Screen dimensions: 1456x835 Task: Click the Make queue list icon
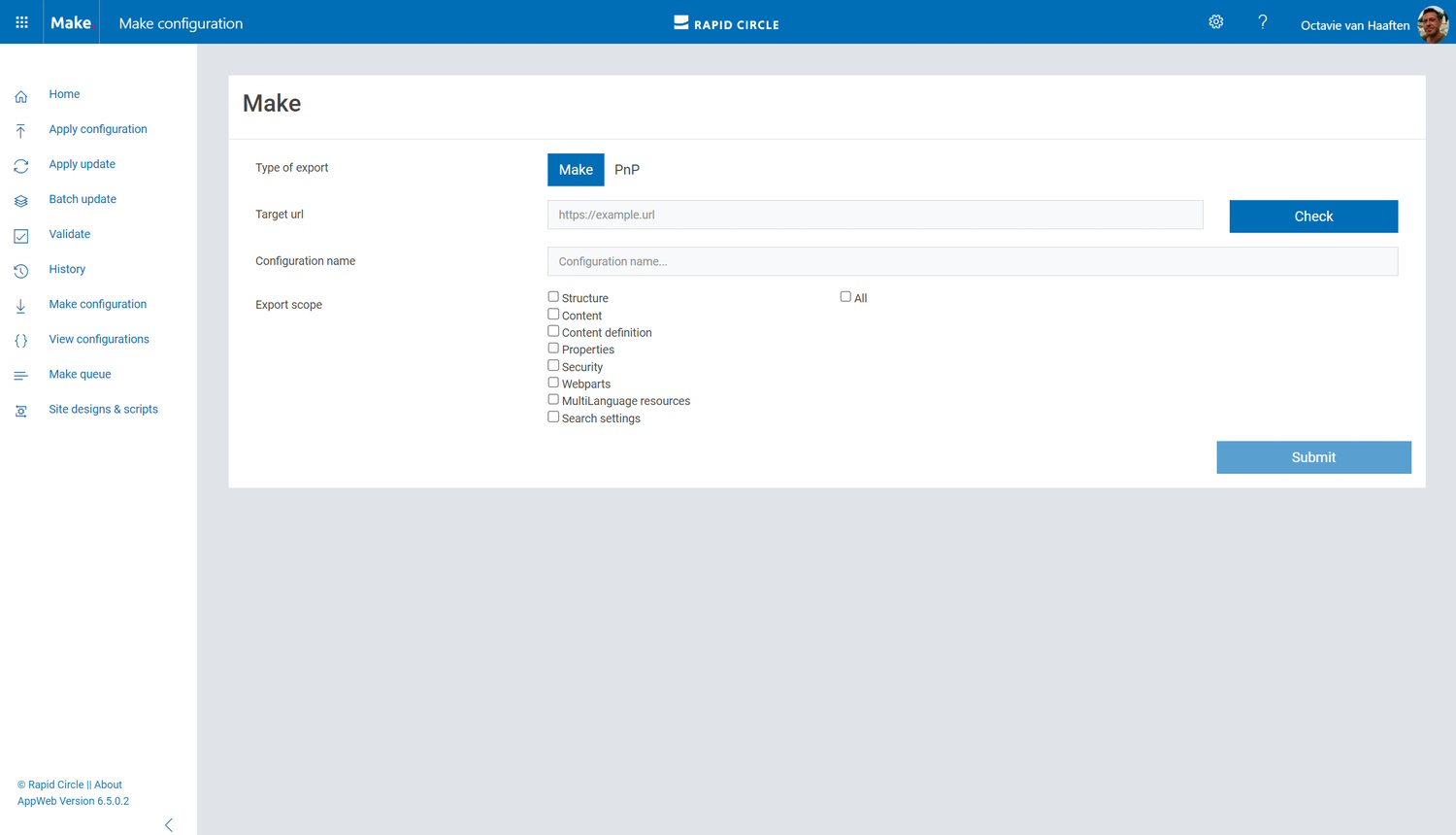click(x=20, y=375)
